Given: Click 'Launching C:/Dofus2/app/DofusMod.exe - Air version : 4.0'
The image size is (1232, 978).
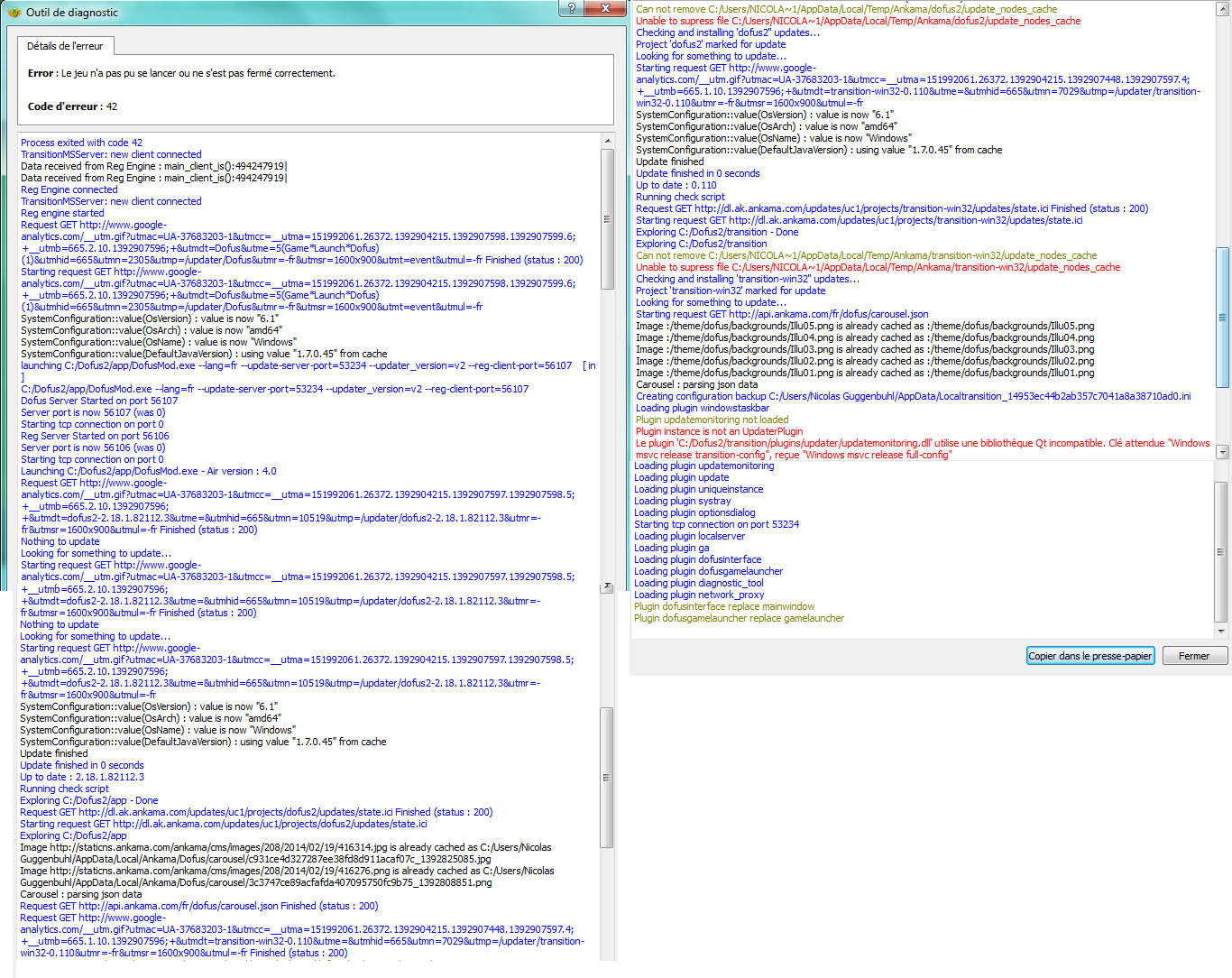Looking at the screenshot, I should [149, 471].
